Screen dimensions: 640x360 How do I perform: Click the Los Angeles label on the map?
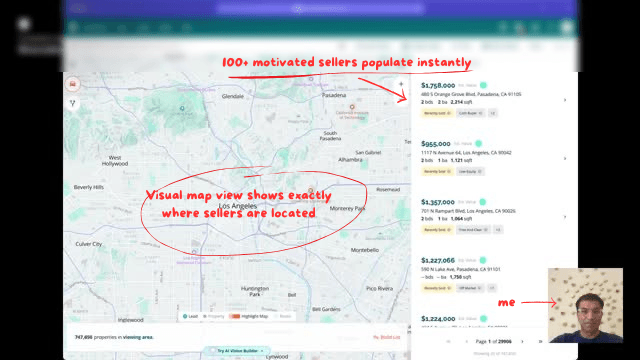238,206
